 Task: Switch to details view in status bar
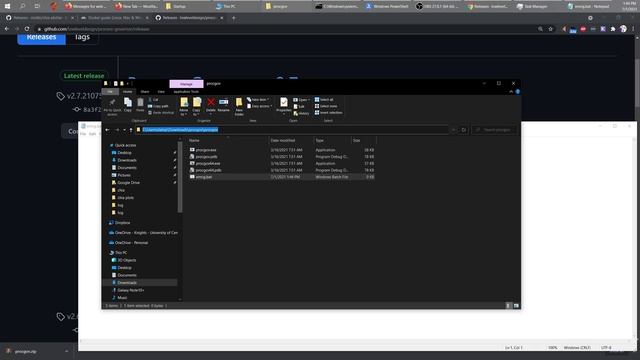[x=508, y=305]
